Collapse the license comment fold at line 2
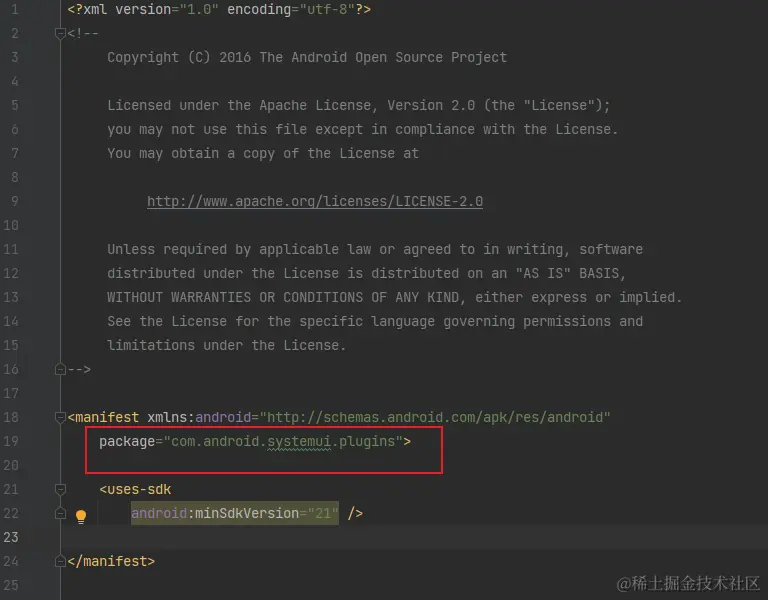Screen dimensions: 768x600 point(60,33)
